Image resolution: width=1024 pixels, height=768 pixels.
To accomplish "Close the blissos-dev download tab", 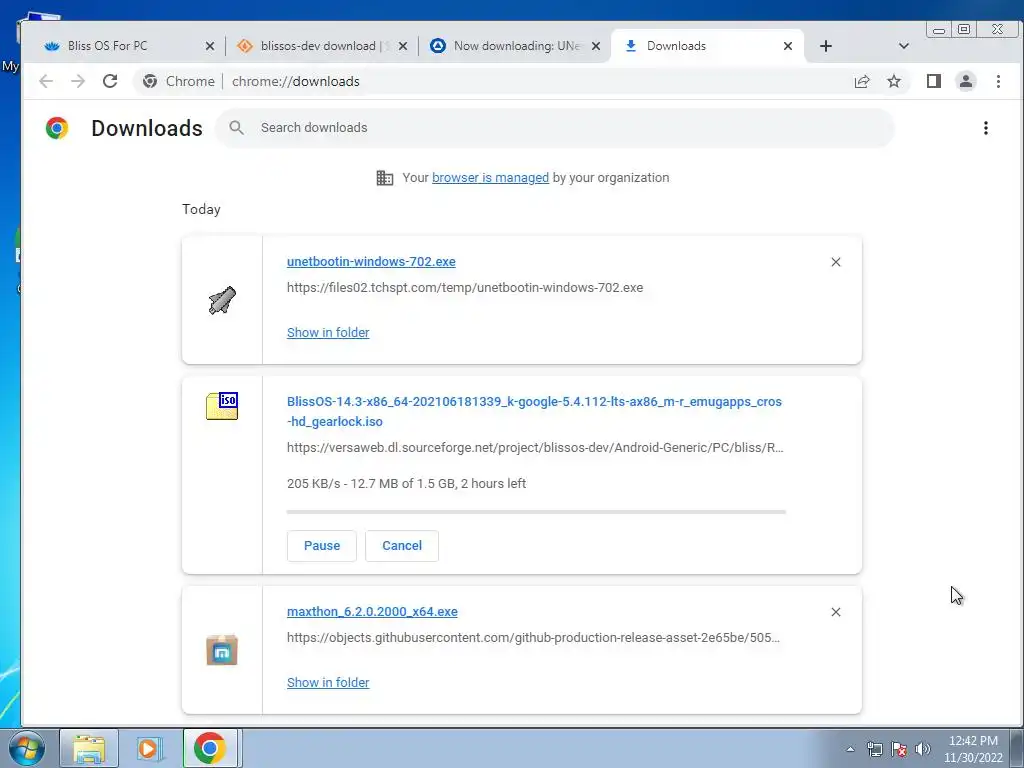I will pos(403,46).
